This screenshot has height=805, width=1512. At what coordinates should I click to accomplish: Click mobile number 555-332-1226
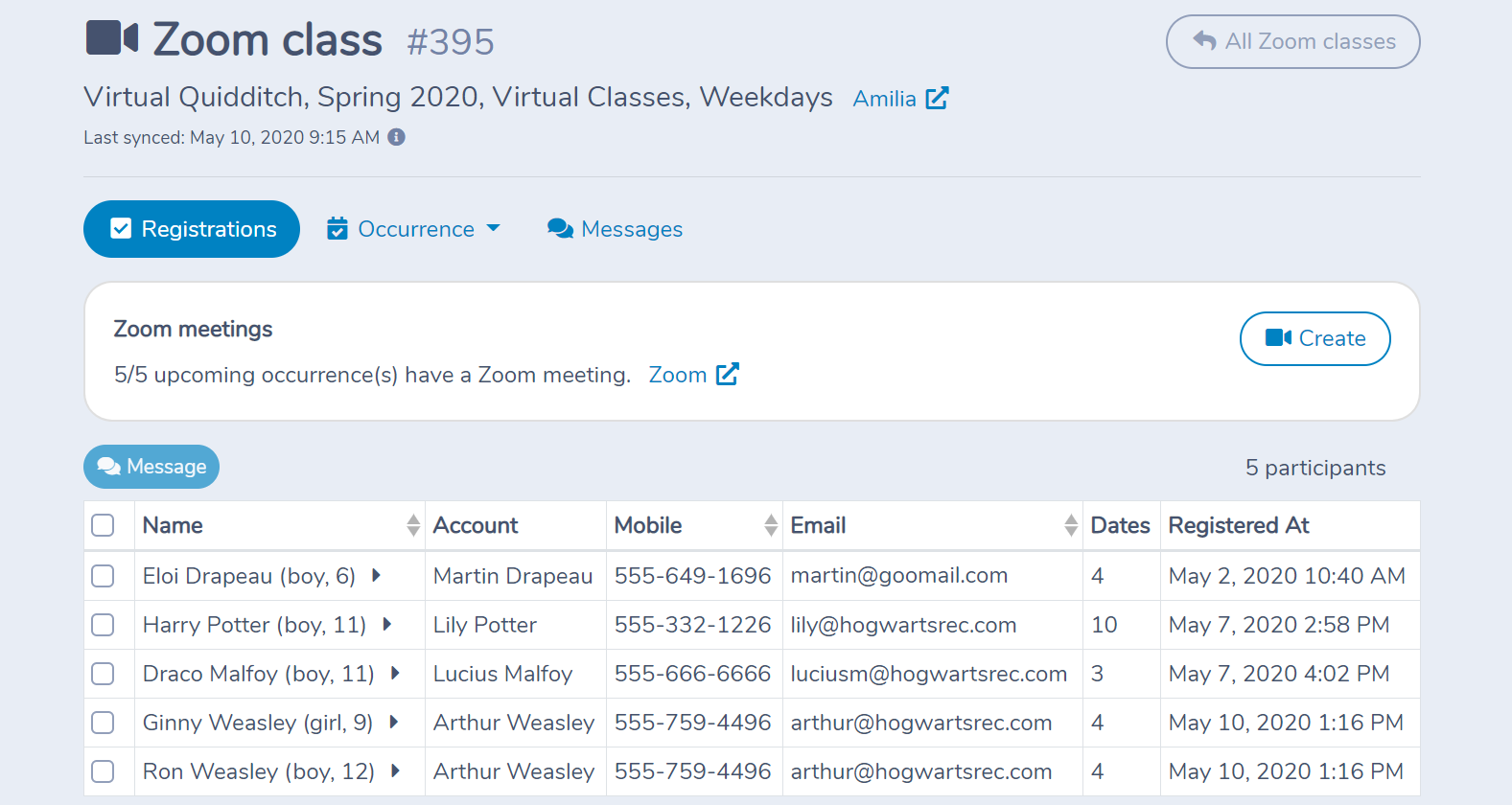(692, 625)
